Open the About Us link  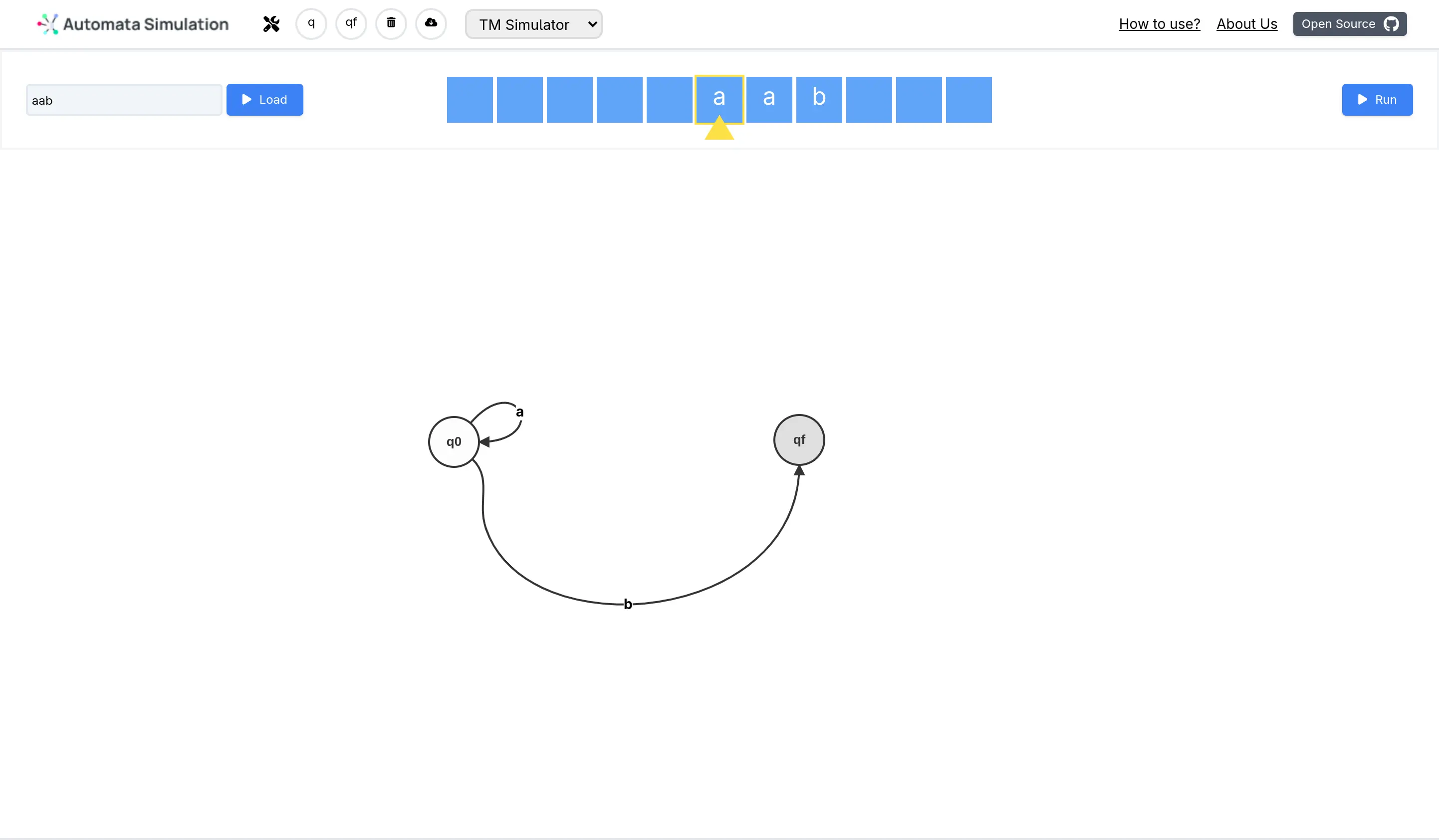tap(1246, 24)
